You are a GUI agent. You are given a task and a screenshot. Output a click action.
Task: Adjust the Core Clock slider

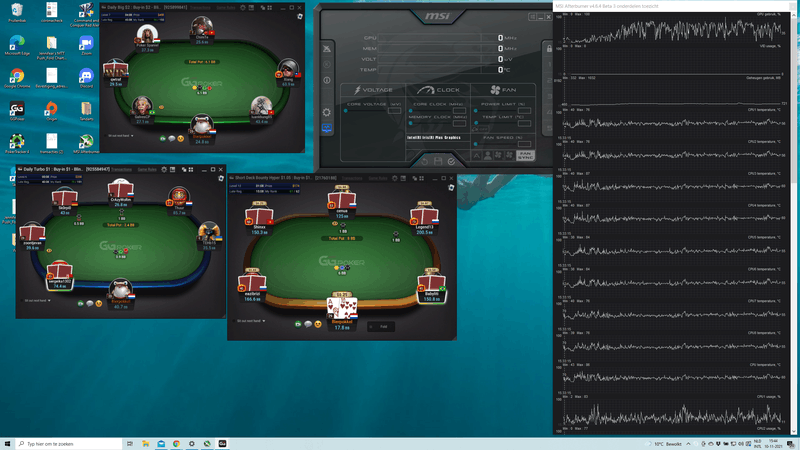(x=431, y=111)
